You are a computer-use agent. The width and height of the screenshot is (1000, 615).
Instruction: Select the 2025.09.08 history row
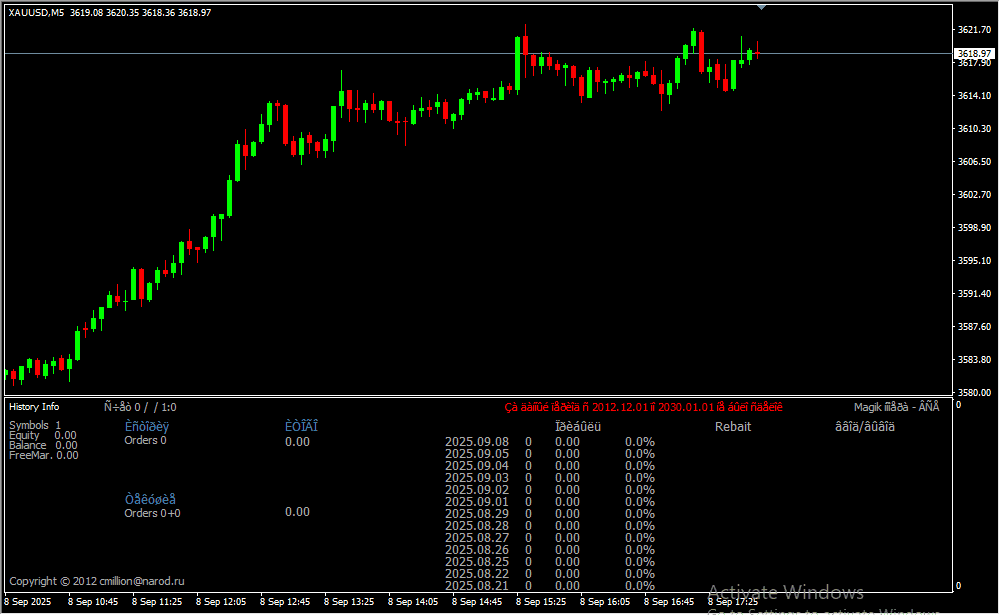pos(476,441)
